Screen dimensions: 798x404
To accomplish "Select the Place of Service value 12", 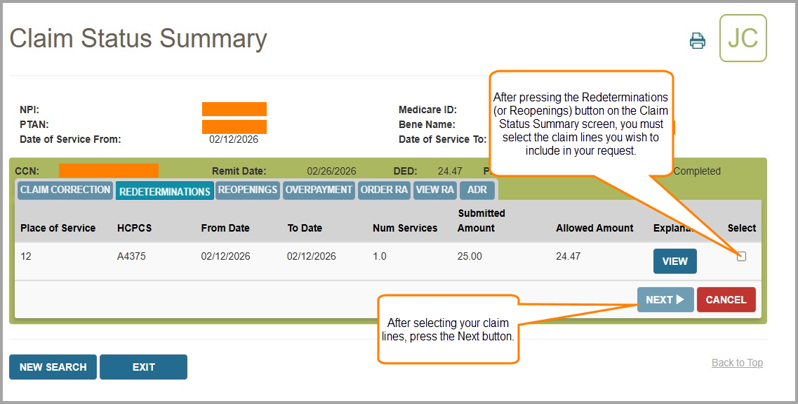I will click(26, 256).
